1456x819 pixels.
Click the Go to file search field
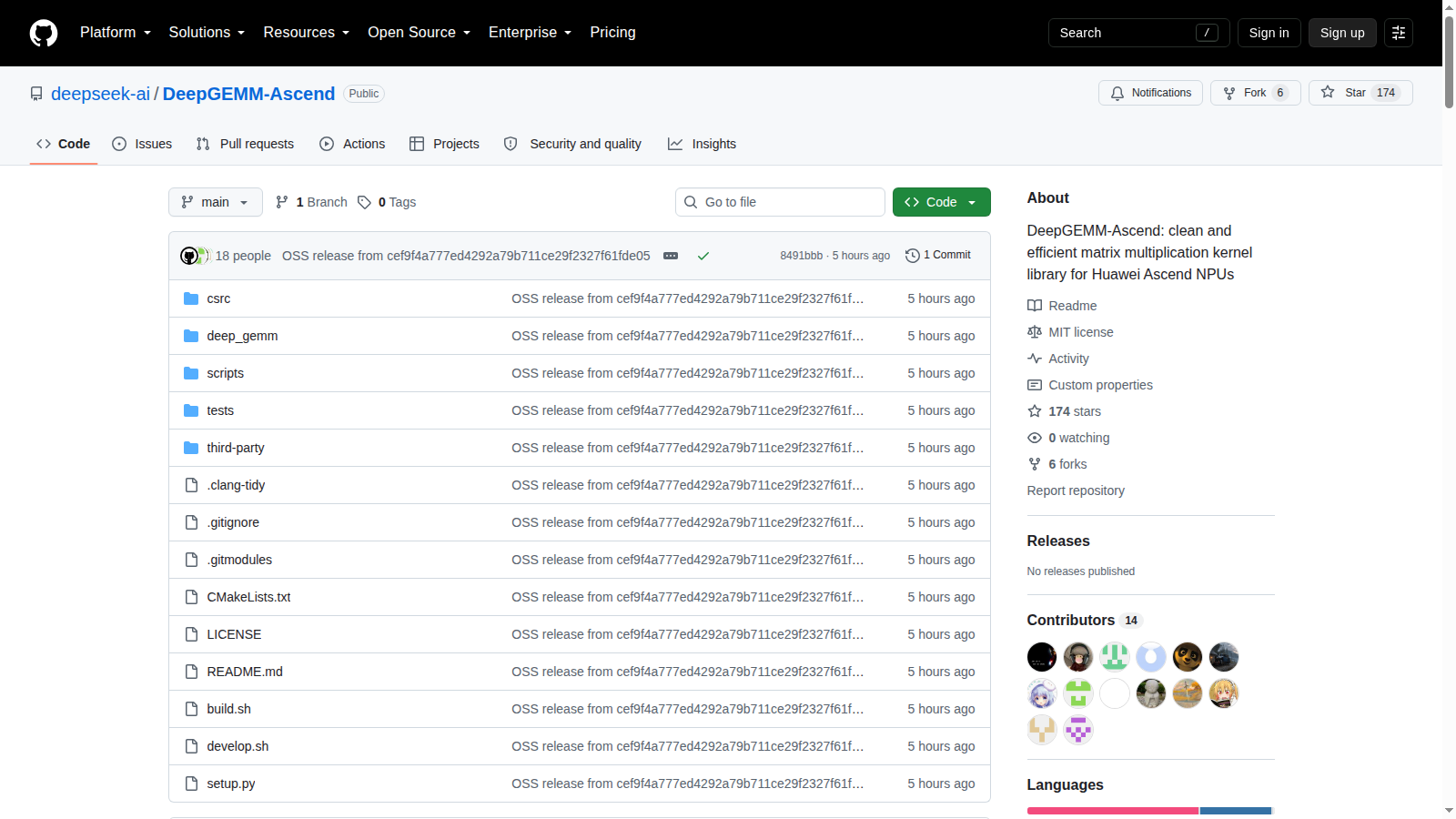pyautogui.click(x=780, y=202)
